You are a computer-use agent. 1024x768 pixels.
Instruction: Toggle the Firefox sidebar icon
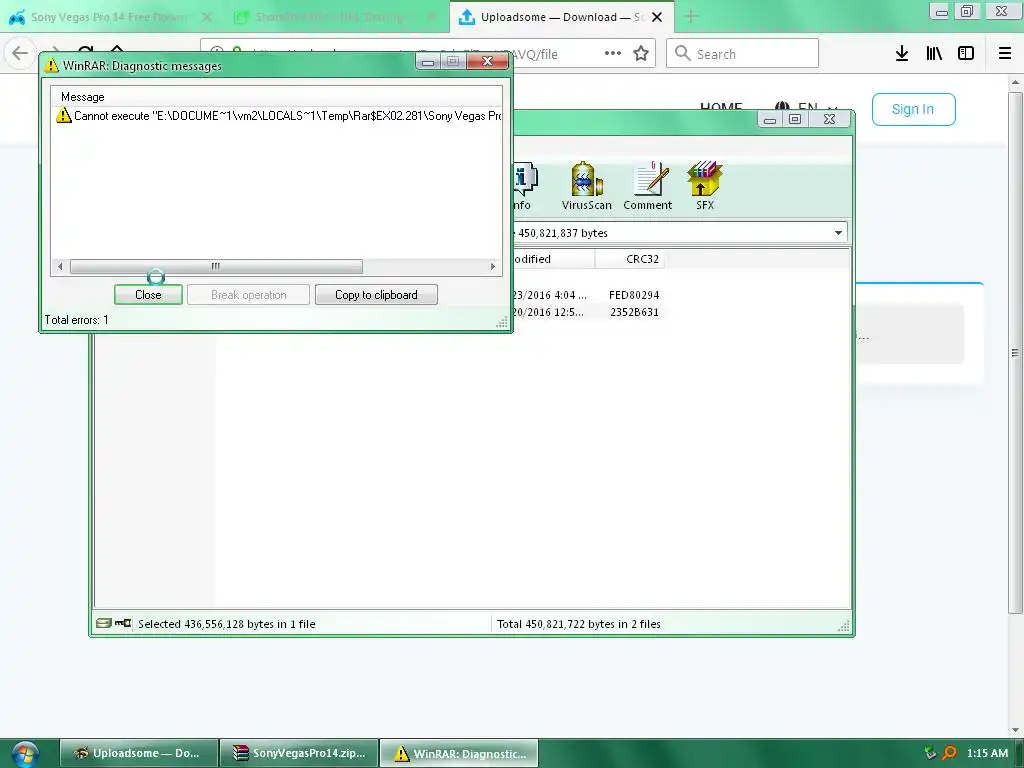click(966, 54)
